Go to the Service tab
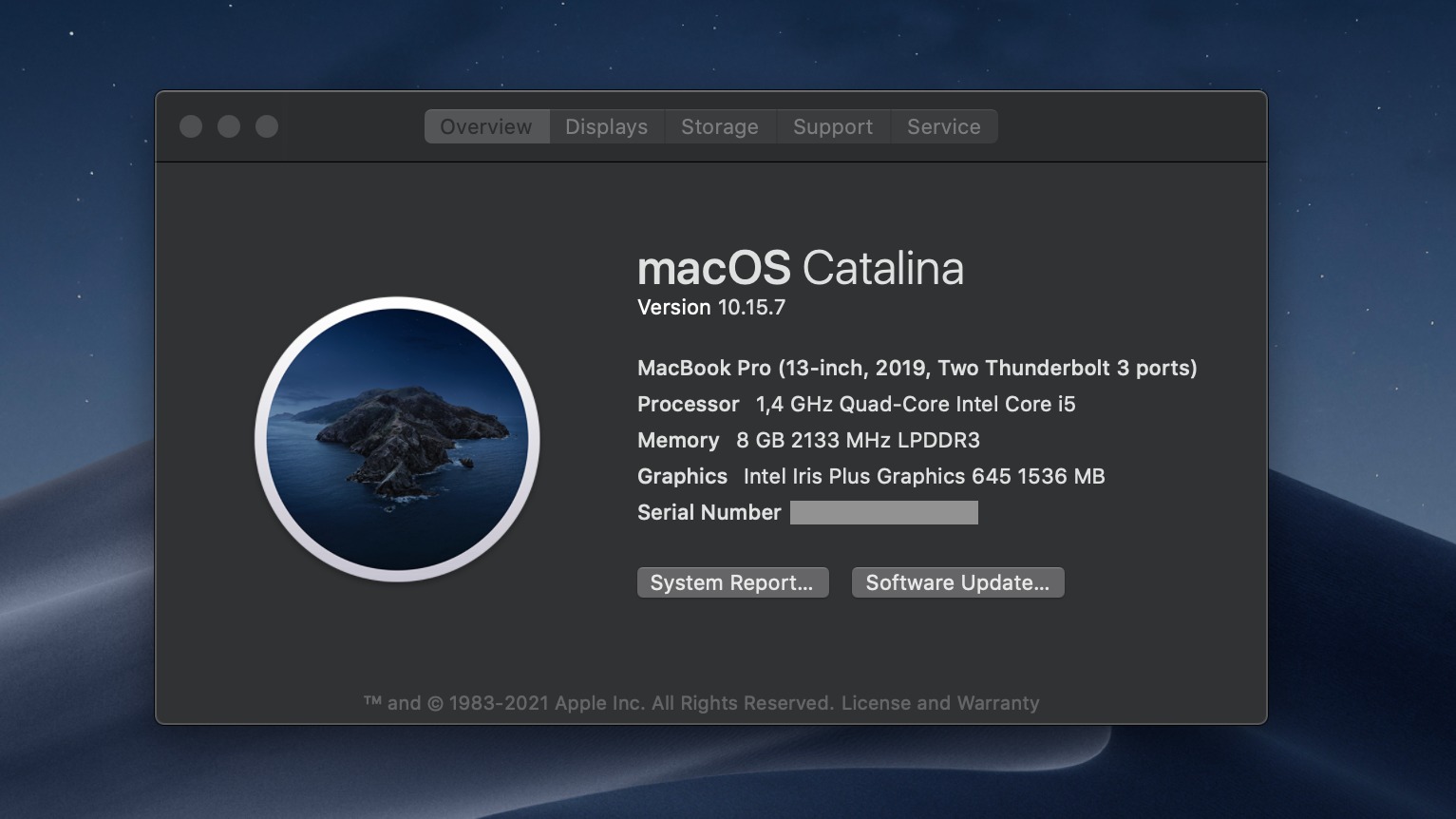This screenshot has height=819, width=1456. pyautogui.click(x=944, y=126)
